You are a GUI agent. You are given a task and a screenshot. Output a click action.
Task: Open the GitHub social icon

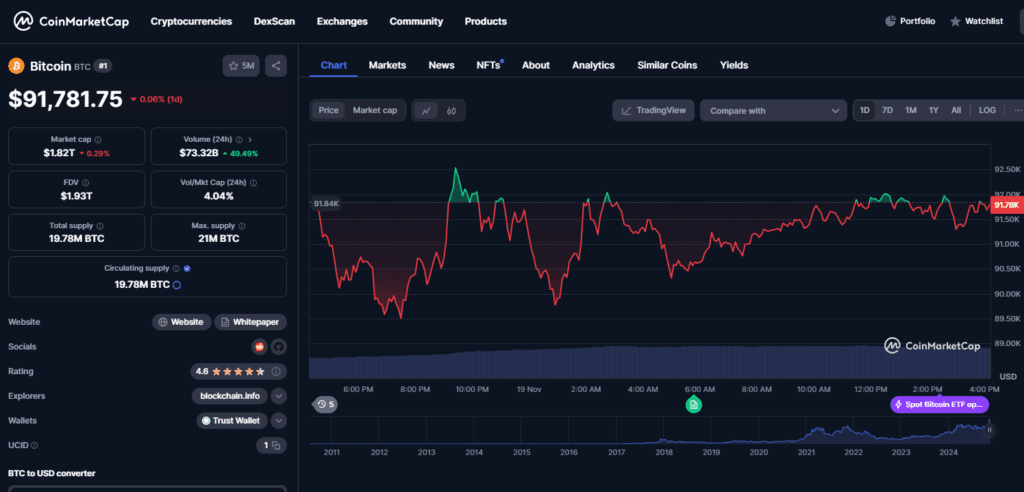[279, 346]
